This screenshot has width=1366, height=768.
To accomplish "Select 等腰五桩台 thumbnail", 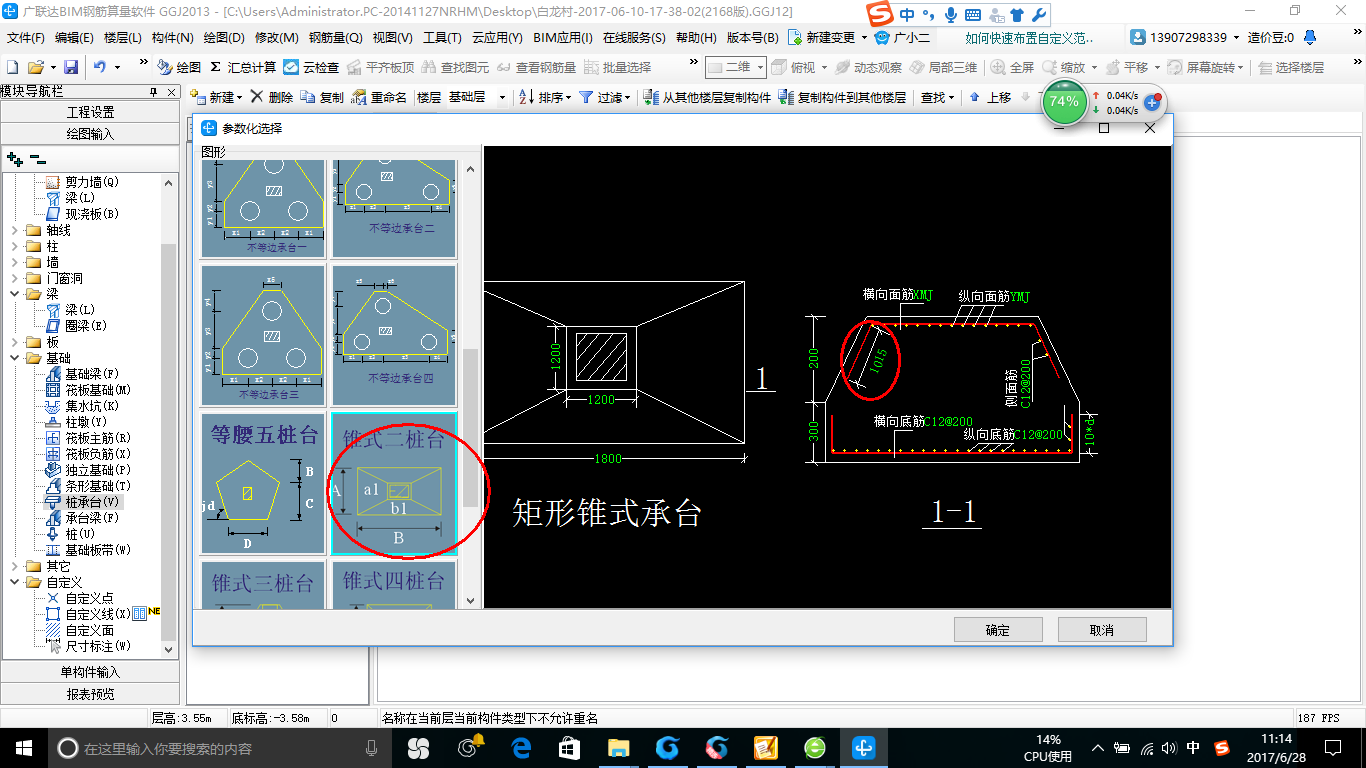I will (263, 484).
